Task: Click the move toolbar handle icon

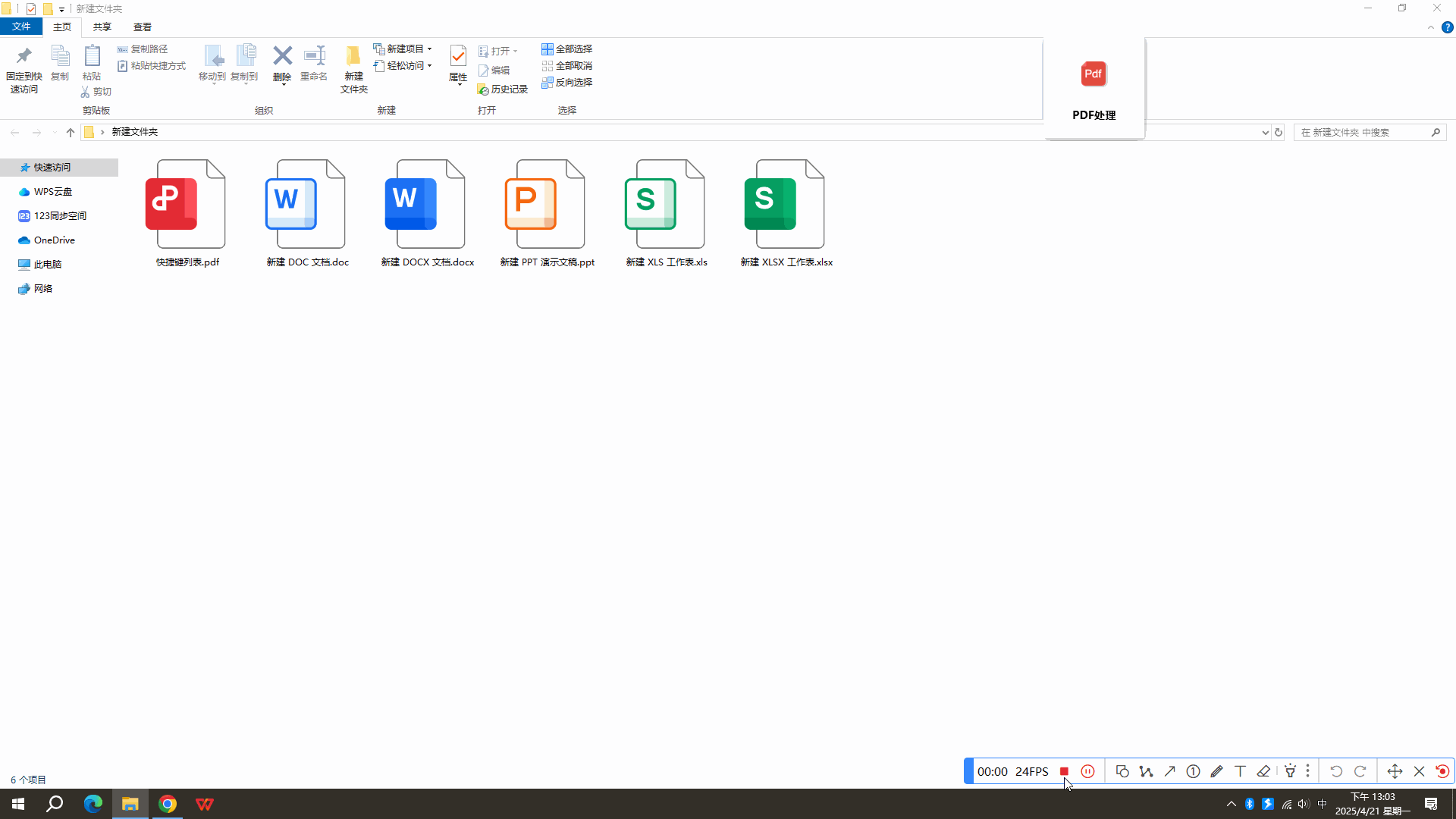Action: 1395,771
